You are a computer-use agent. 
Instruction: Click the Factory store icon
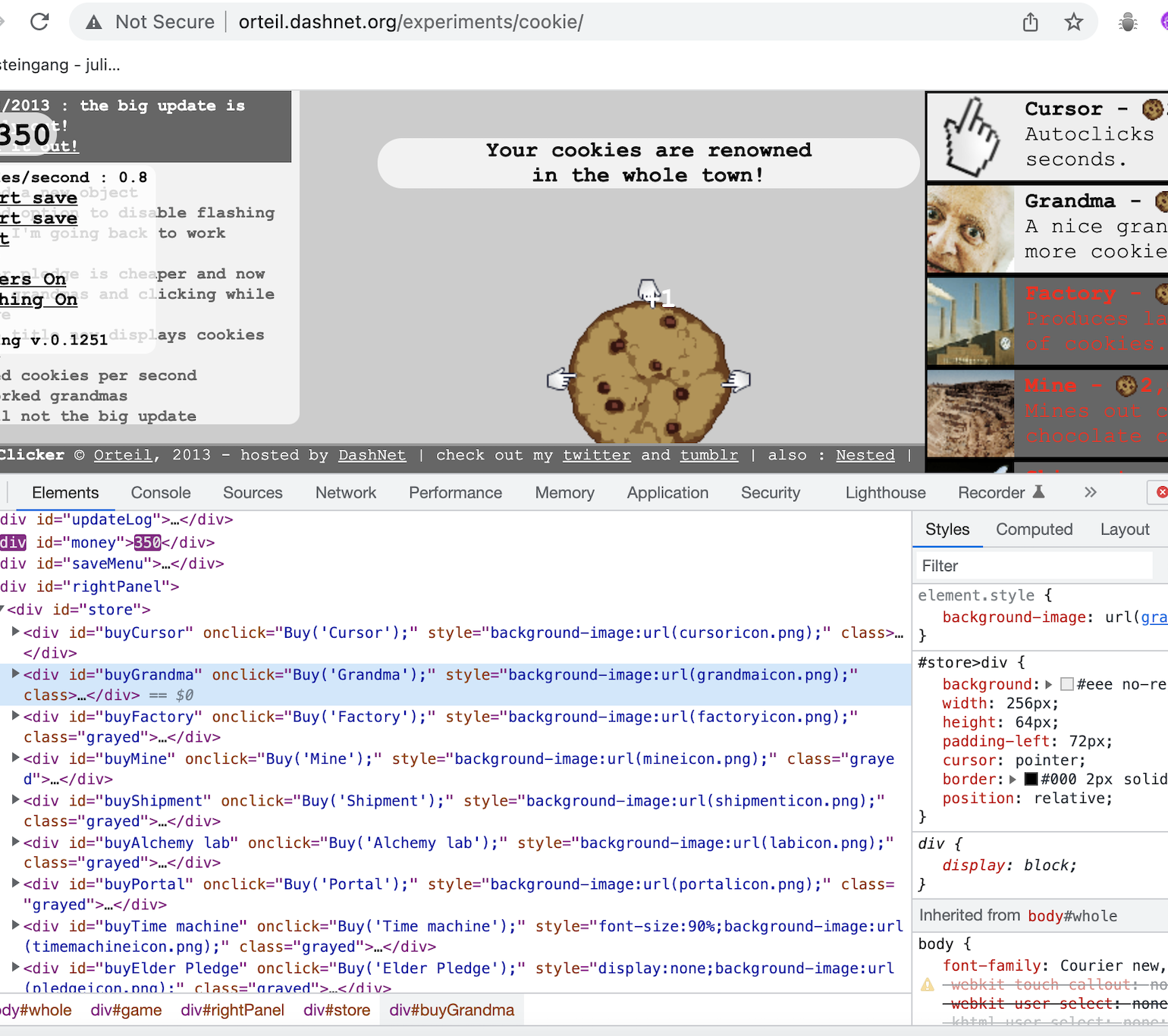coord(970,321)
